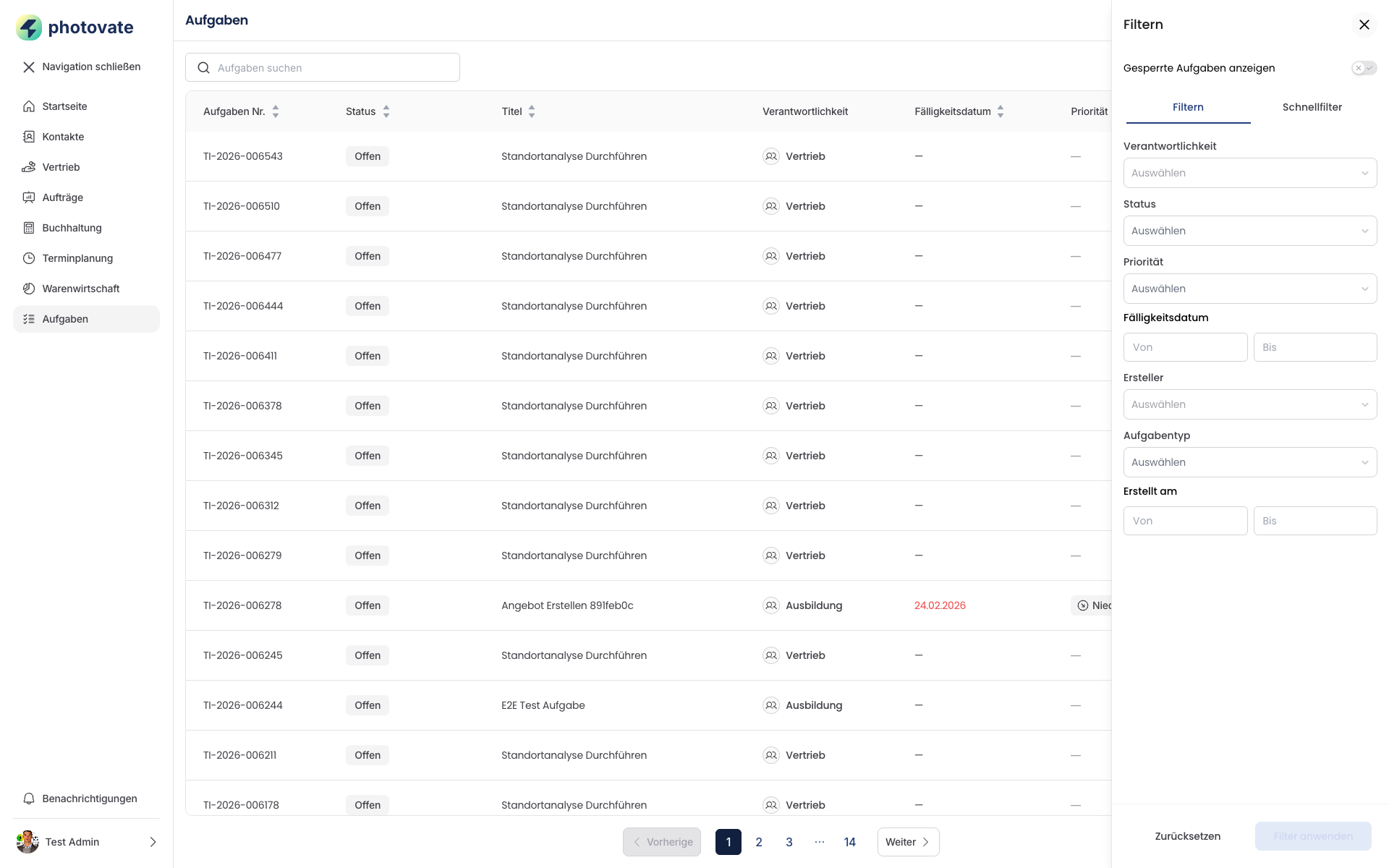This screenshot has width=1389, height=868.
Task: Open the Verantwortlichkeit filter dropdown
Action: point(1249,173)
